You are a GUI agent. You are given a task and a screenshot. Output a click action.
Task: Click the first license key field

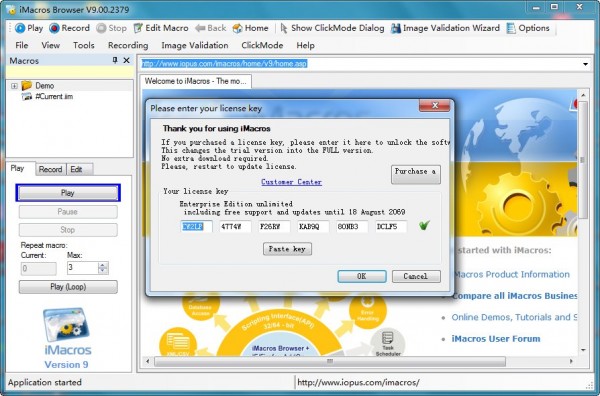[196, 227]
